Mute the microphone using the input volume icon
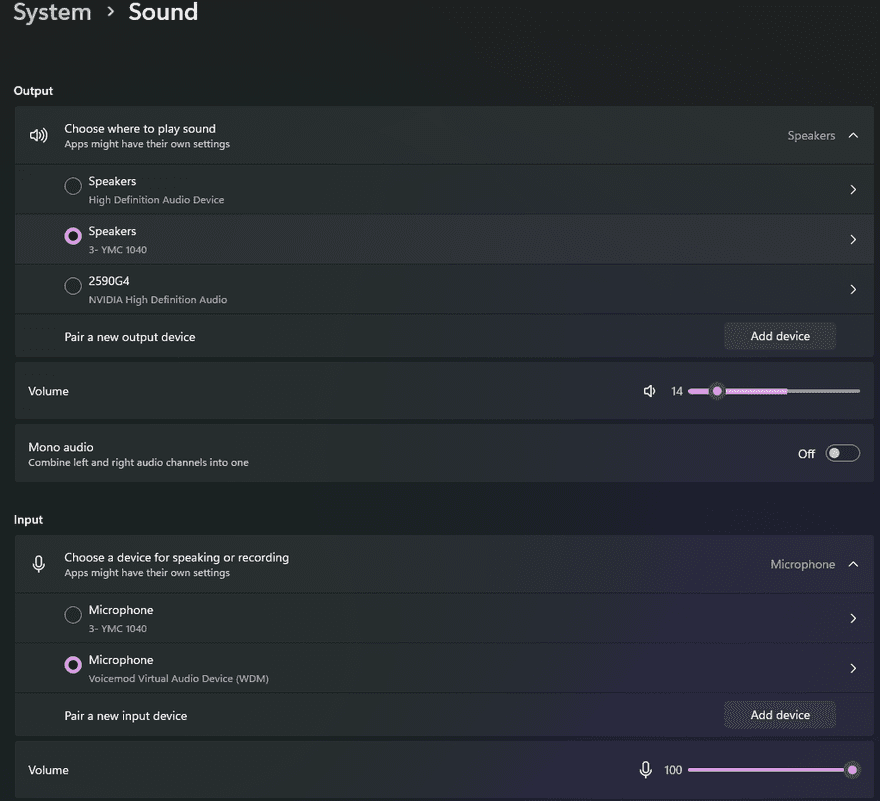Viewport: 880px width, 801px height. coord(645,770)
